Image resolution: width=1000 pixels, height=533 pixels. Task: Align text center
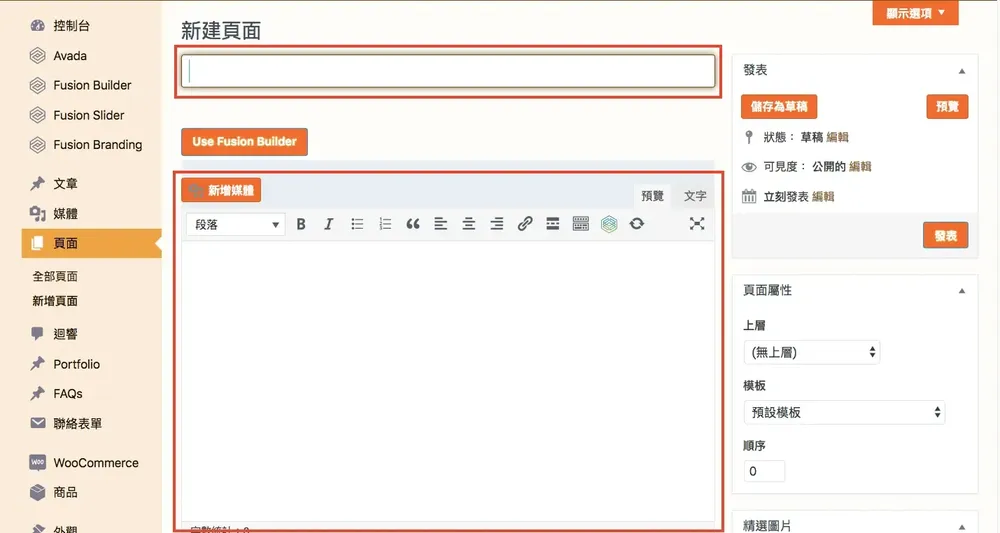tap(469, 224)
